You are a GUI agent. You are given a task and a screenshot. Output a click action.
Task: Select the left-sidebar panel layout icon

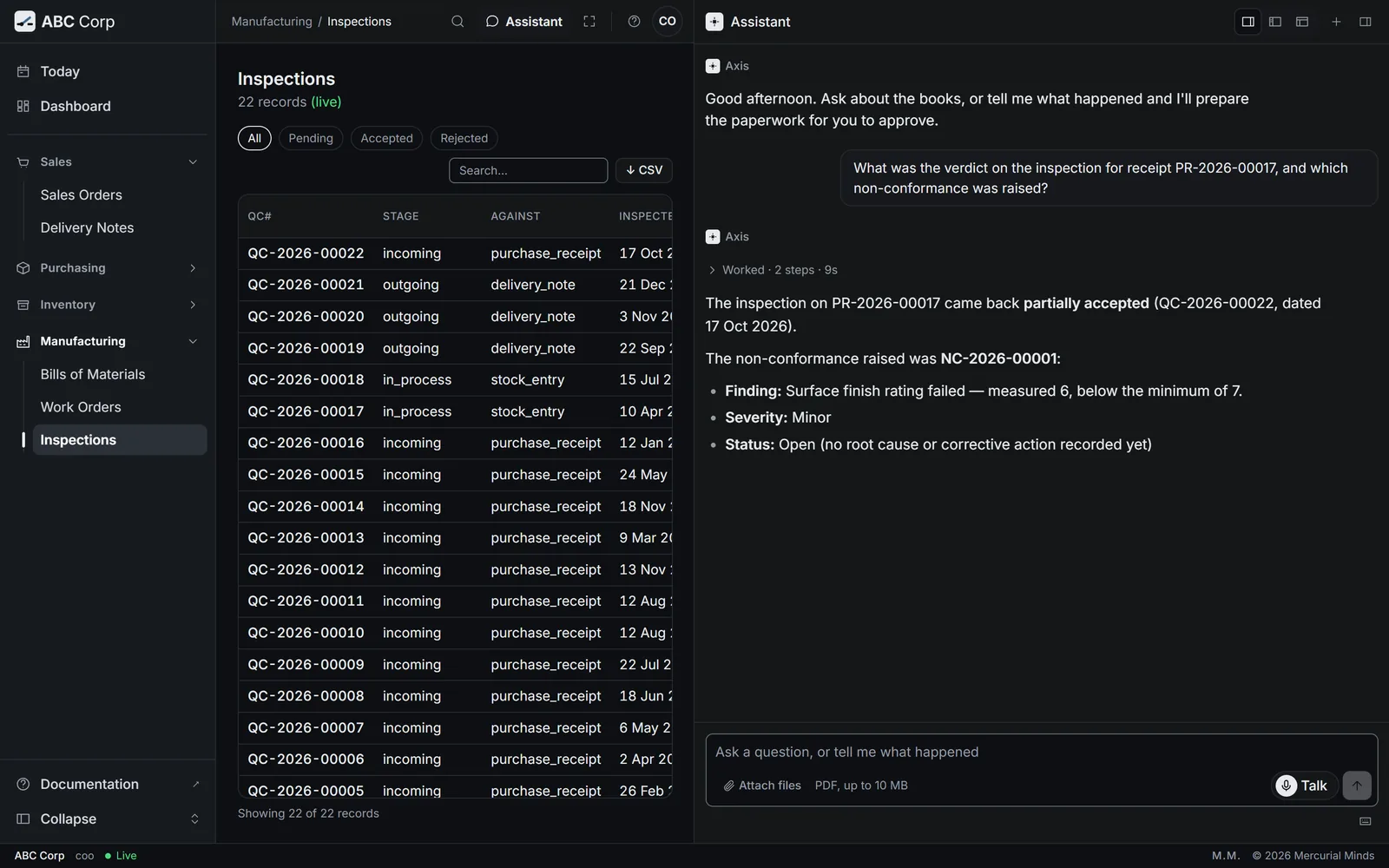(1275, 22)
